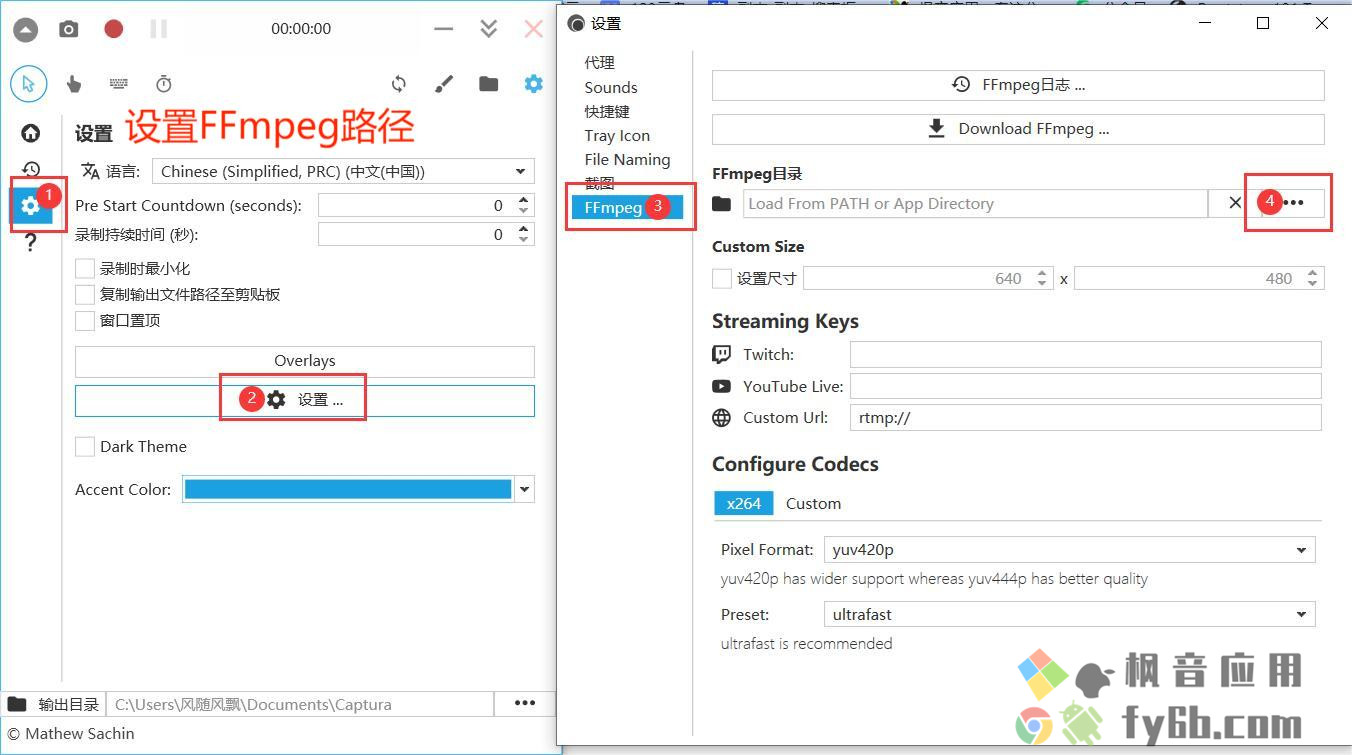Toggle the keystrokes keyboard icon
Screen dimensions: 1352x755
click(118, 84)
